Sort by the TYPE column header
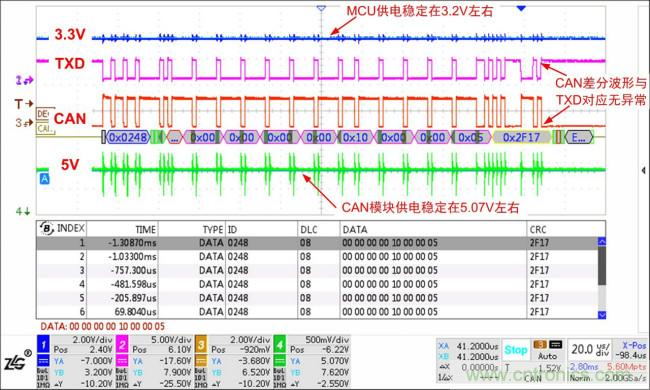Image resolution: width=650 pixels, height=390 pixels. coord(213,229)
